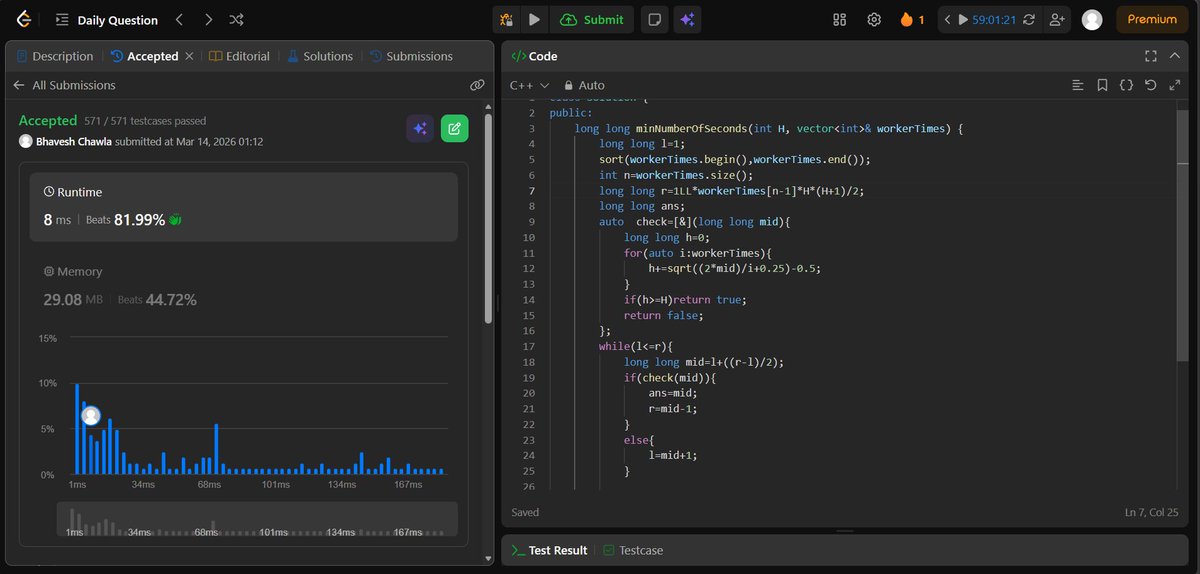Open the profile avatar menu

click(1092, 19)
